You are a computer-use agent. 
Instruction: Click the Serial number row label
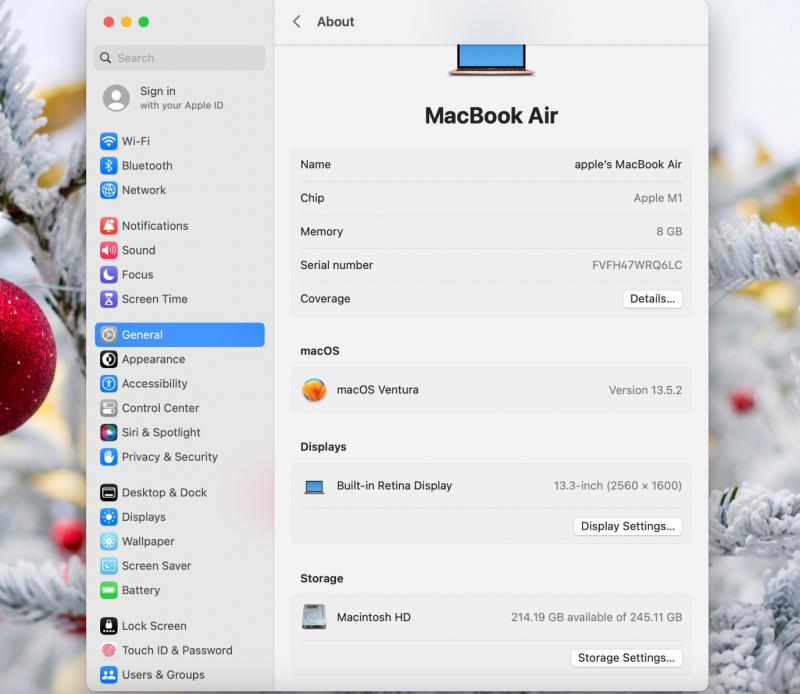[336, 265]
